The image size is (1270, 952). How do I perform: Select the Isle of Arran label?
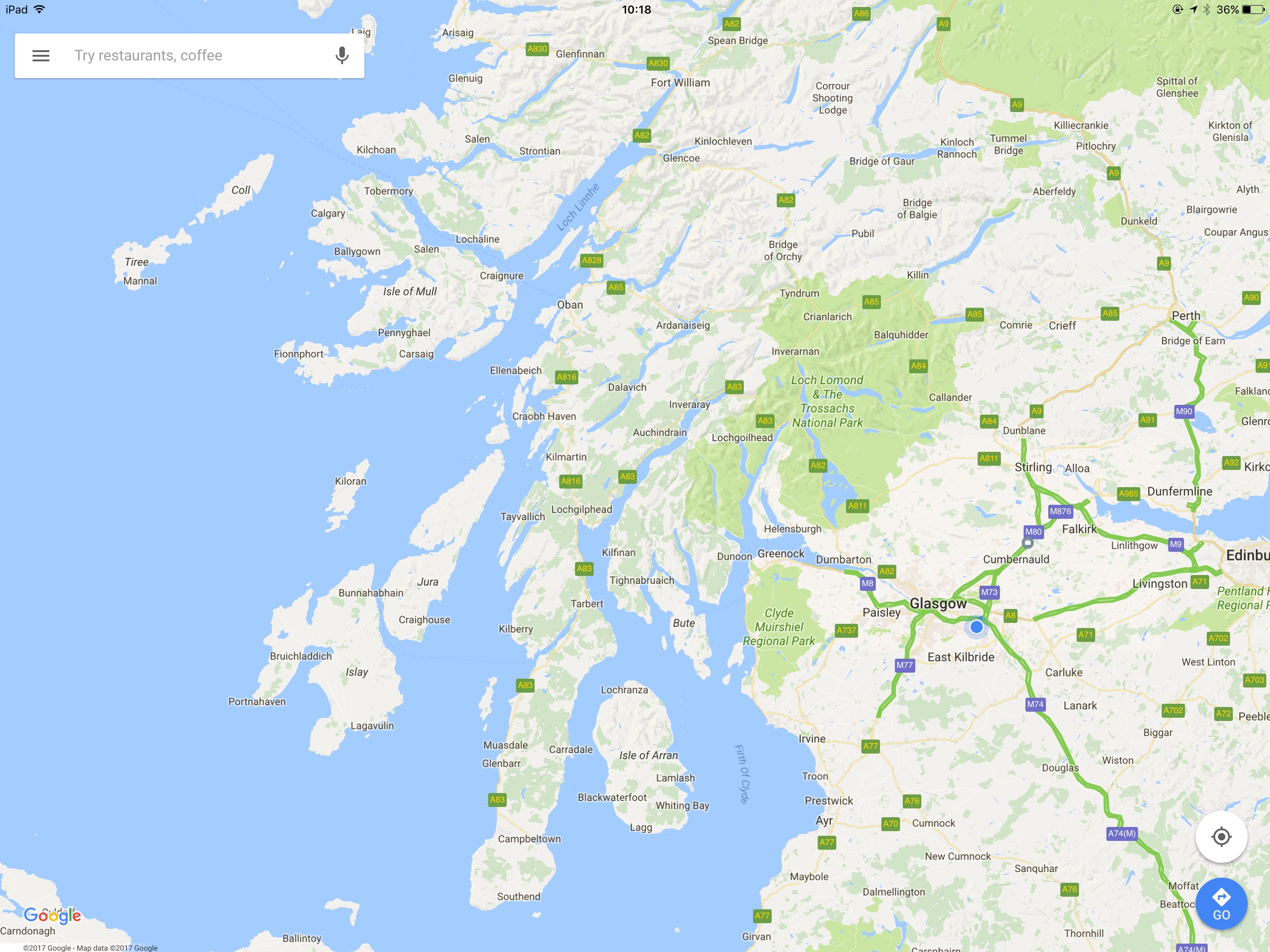tap(649, 756)
